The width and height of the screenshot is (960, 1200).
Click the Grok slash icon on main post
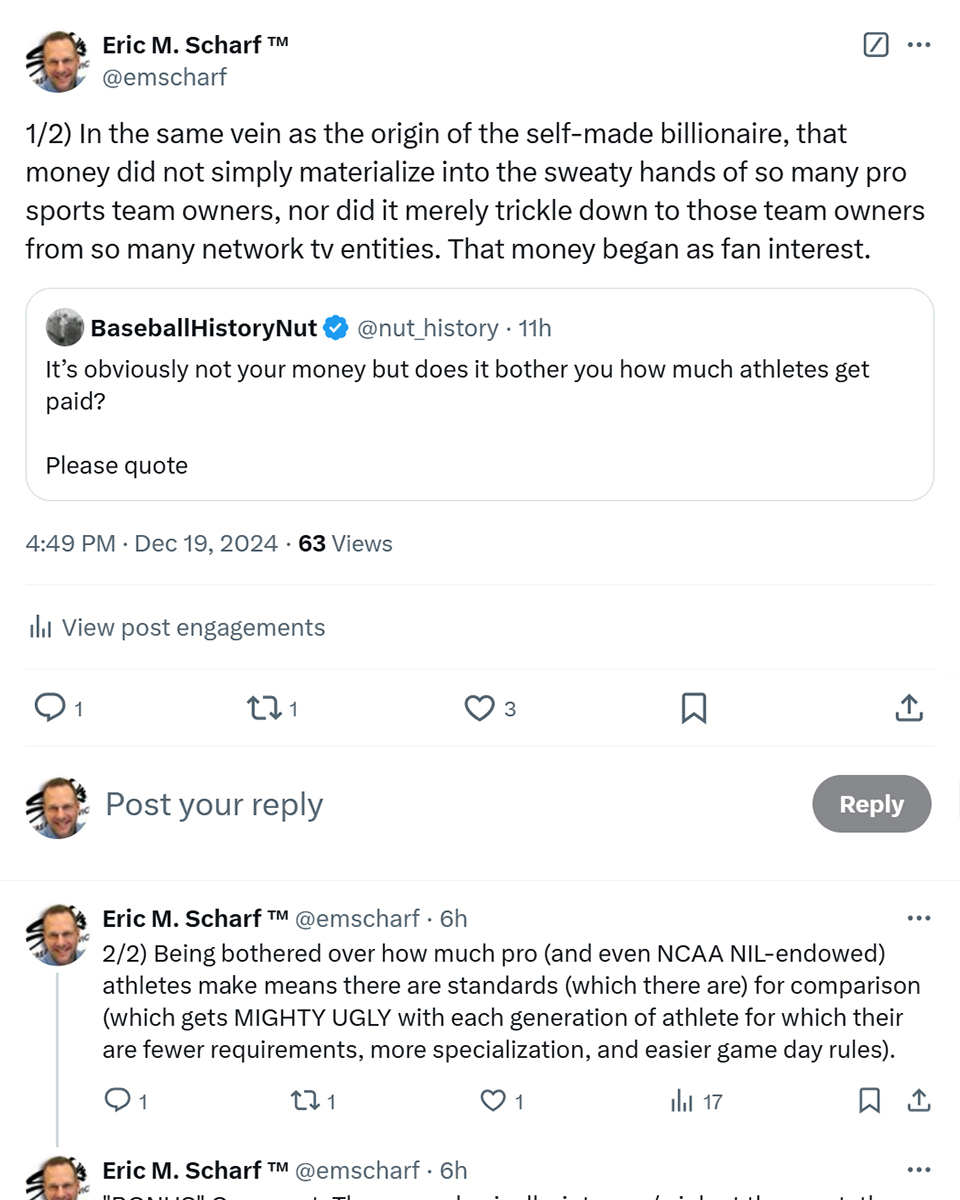click(875, 45)
